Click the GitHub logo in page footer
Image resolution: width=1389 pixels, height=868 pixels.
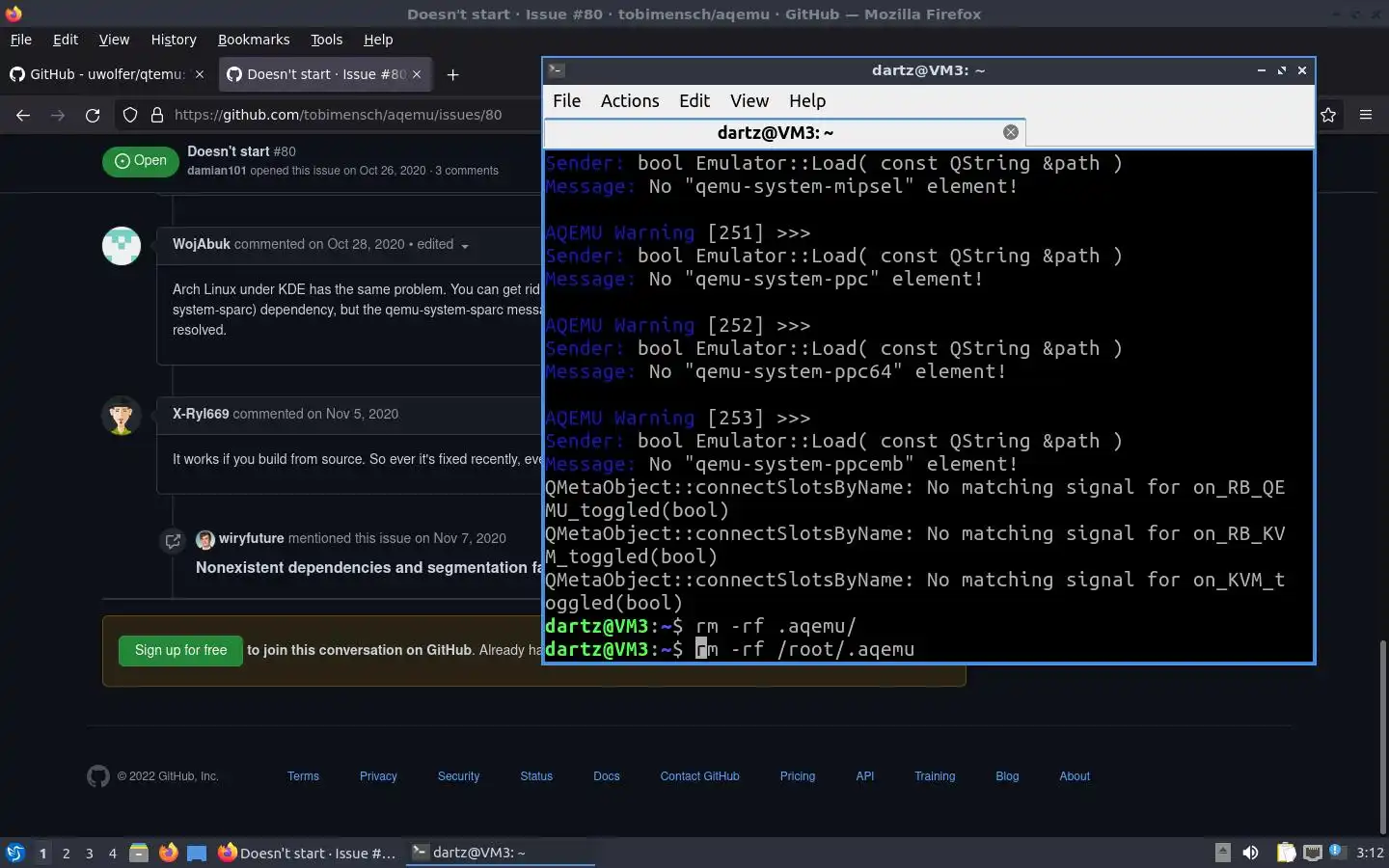tap(98, 776)
